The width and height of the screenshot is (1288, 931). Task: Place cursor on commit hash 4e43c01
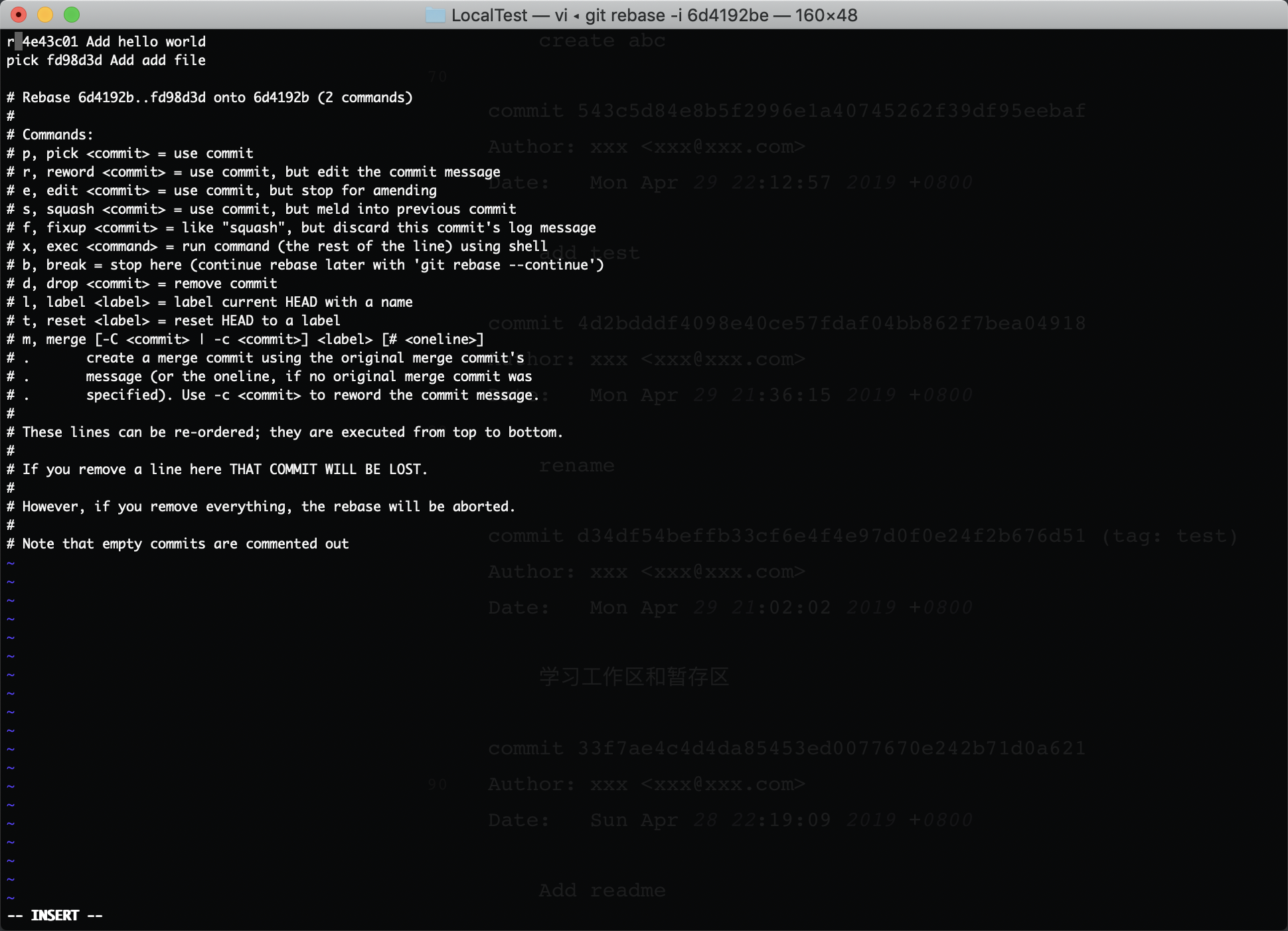pos(50,42)
